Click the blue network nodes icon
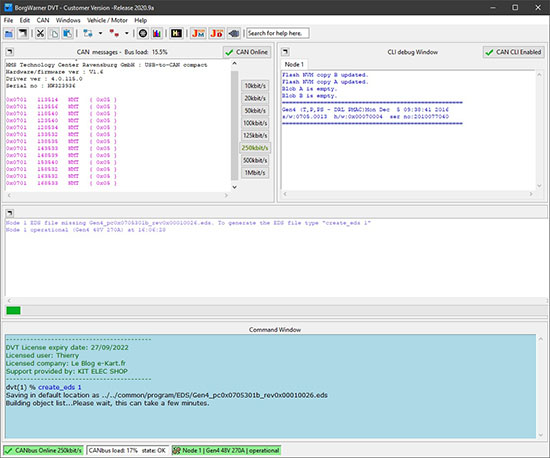Viewport: 550px width, 458px height. [x=88, y=33]
